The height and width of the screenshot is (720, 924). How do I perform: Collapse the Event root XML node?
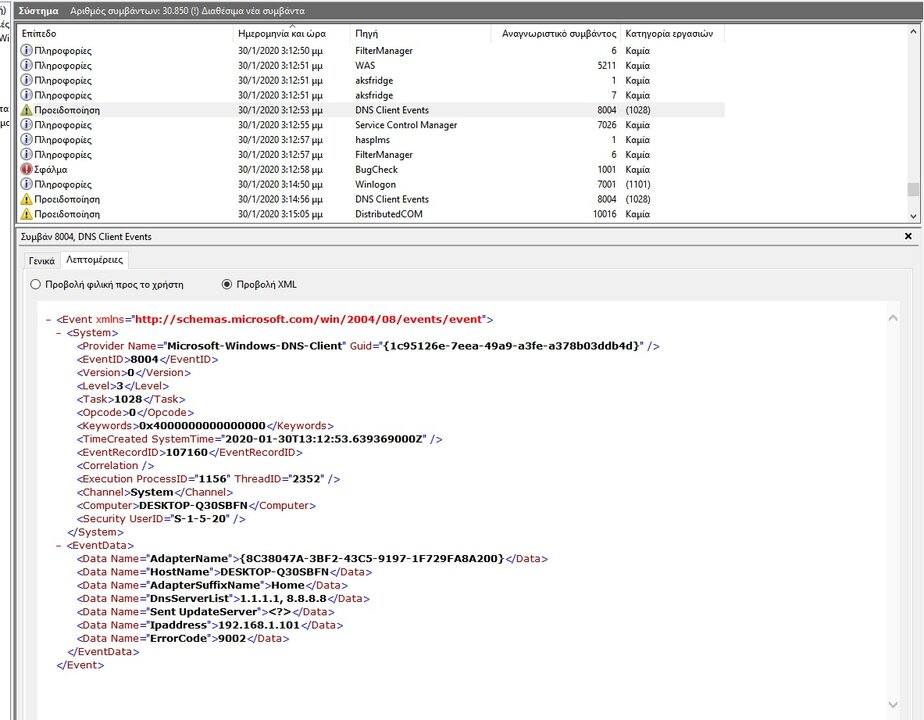click(49, 320)
